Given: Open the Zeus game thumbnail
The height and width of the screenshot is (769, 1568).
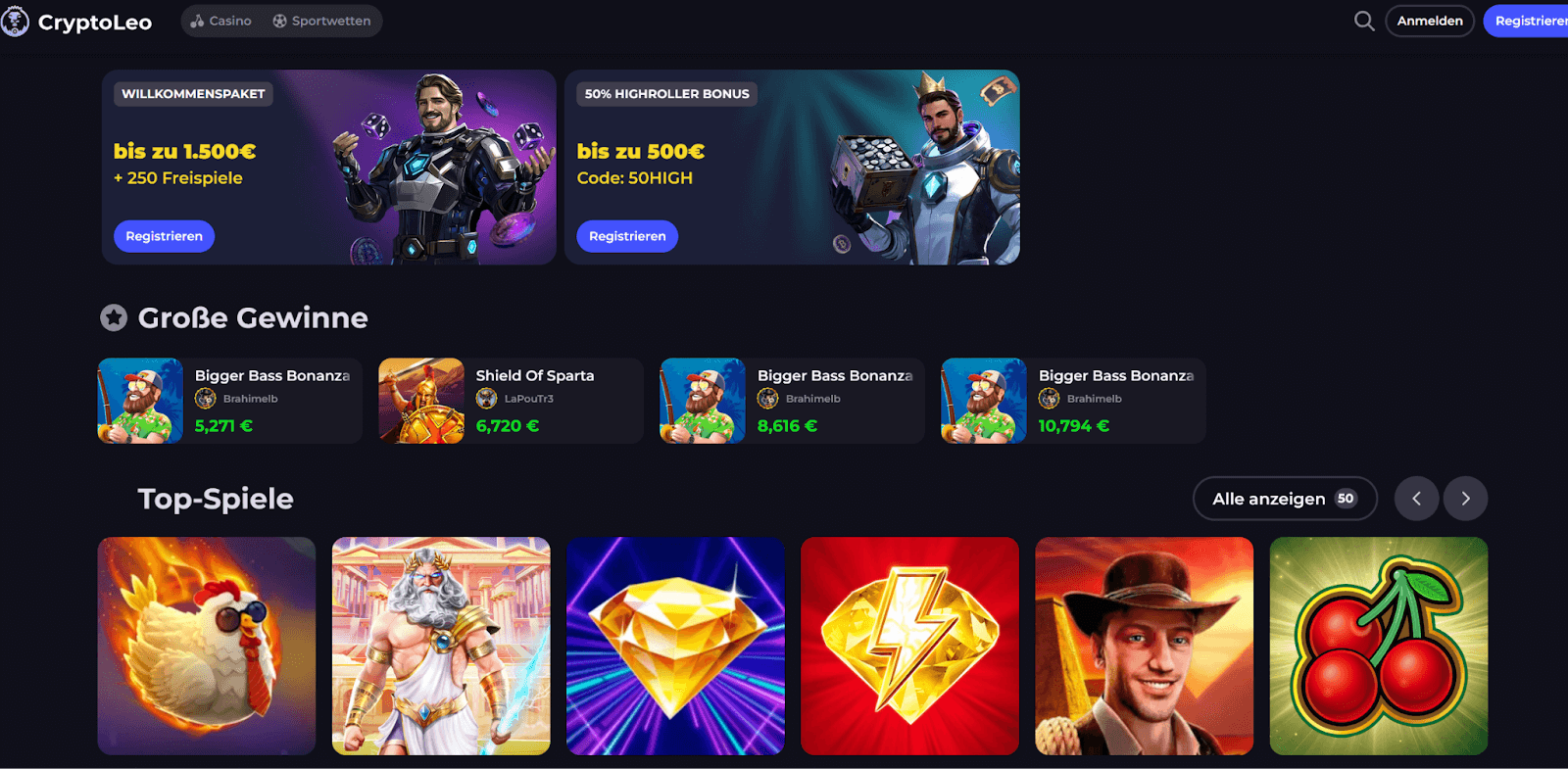Looking at the screenshot, I should (441, 646).
